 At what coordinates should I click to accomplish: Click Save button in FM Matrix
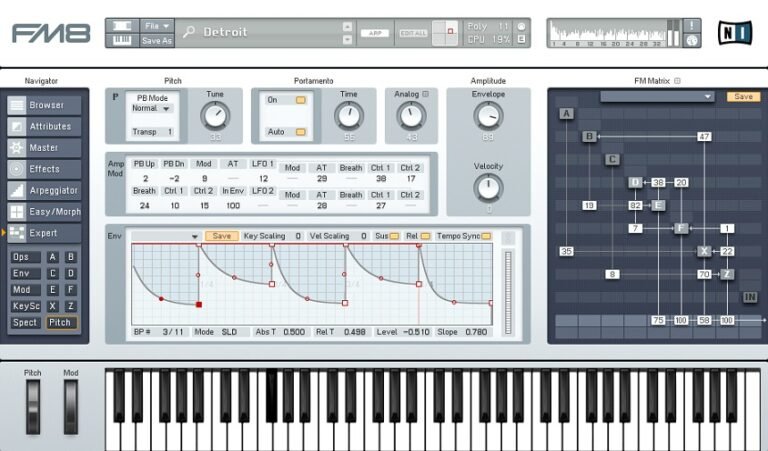743,97
